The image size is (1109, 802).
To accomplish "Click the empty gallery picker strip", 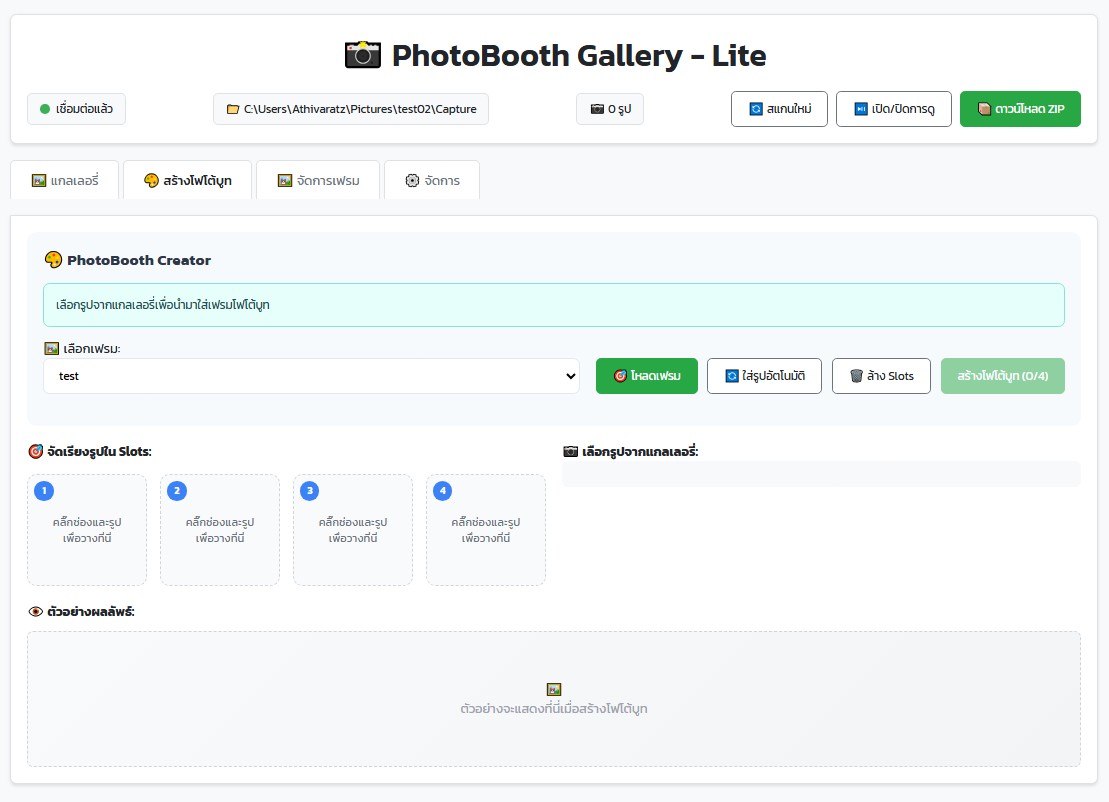I will 821,474.
